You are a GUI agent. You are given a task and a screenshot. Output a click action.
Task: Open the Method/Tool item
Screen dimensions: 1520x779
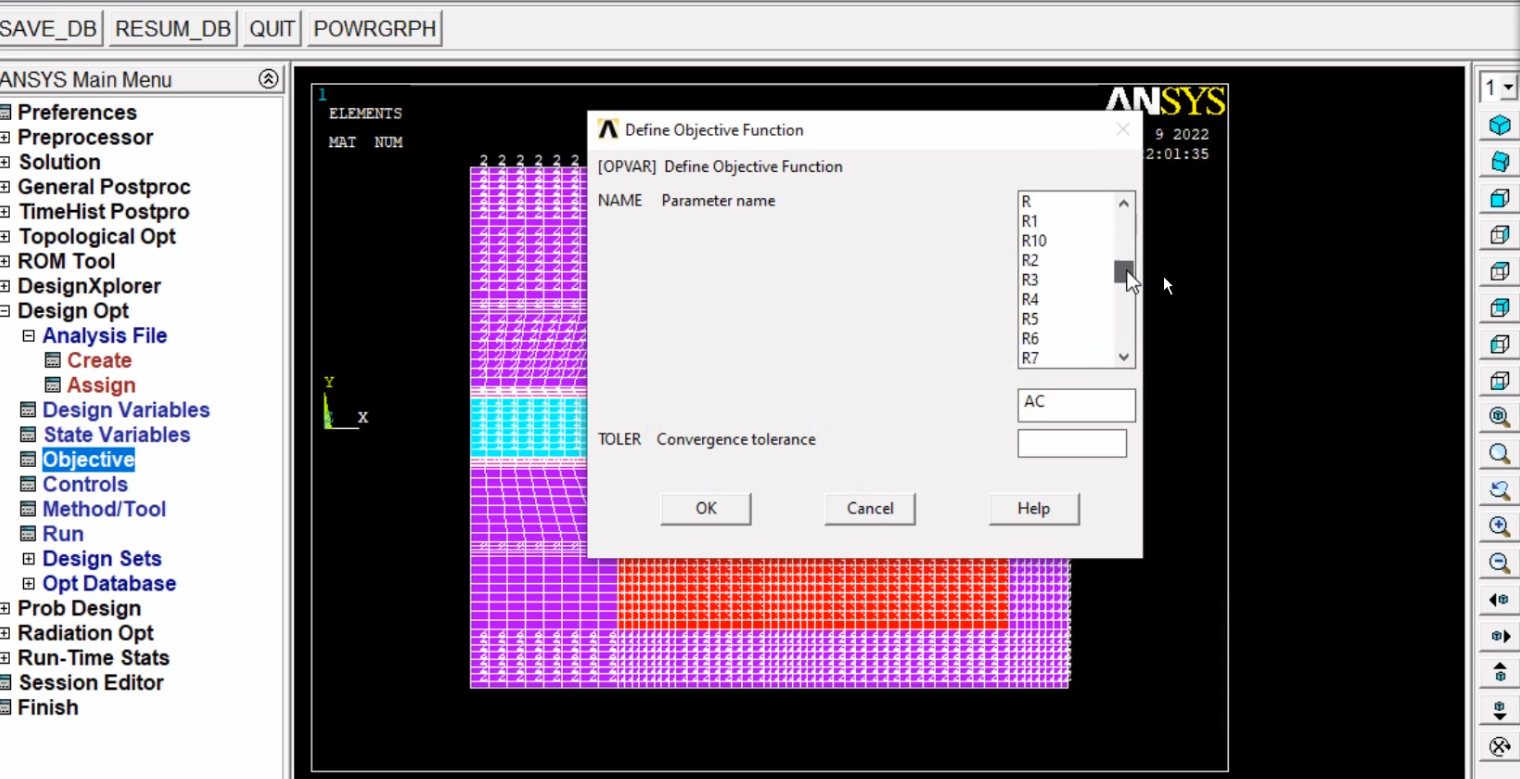(104, 509)
